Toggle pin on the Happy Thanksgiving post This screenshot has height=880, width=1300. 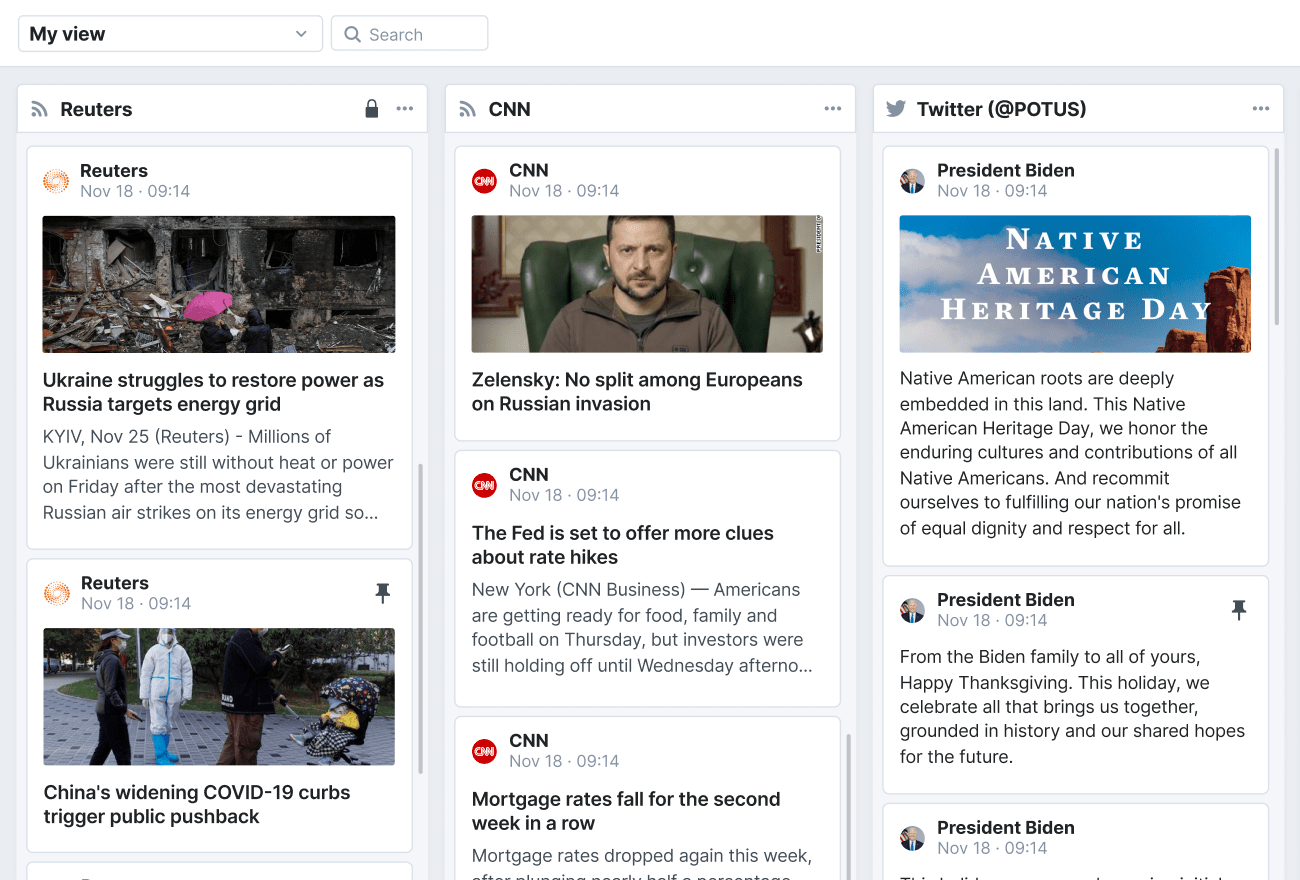(1239, 610)
